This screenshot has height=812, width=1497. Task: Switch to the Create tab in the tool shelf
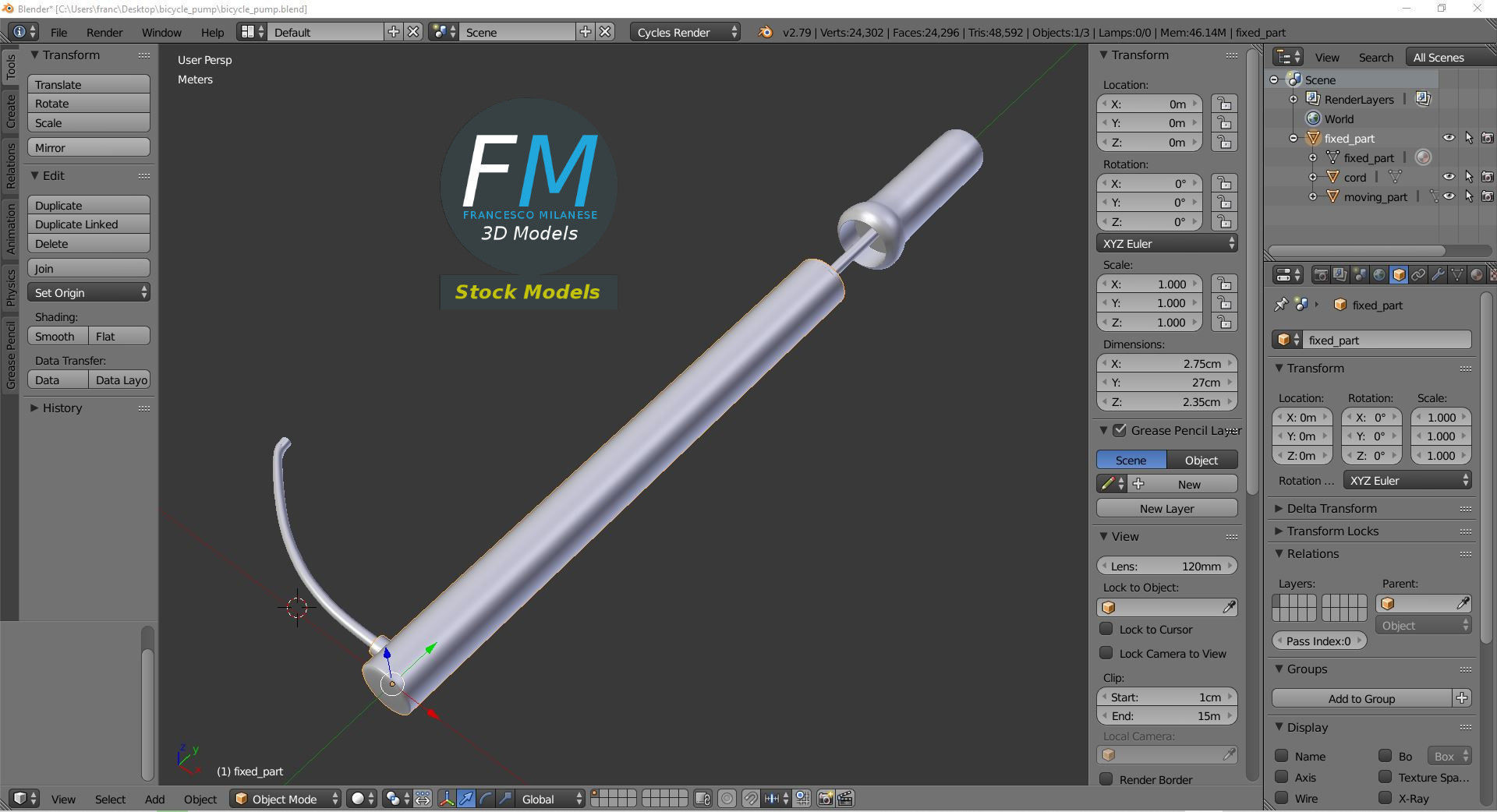point(10,111)
